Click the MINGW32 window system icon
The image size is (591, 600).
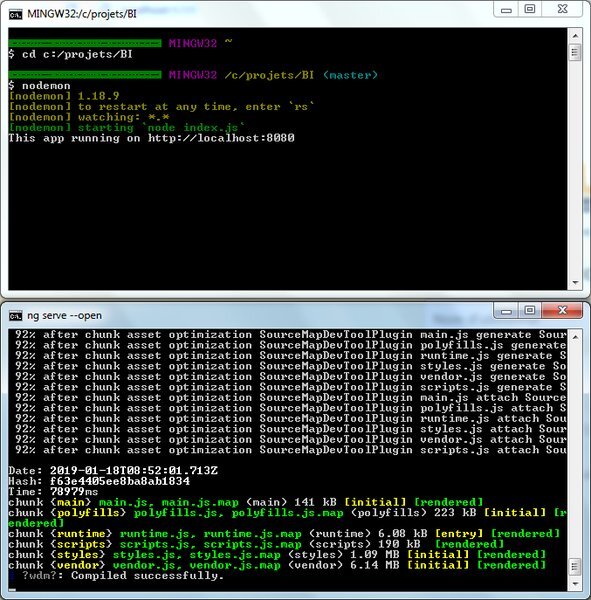16,15
